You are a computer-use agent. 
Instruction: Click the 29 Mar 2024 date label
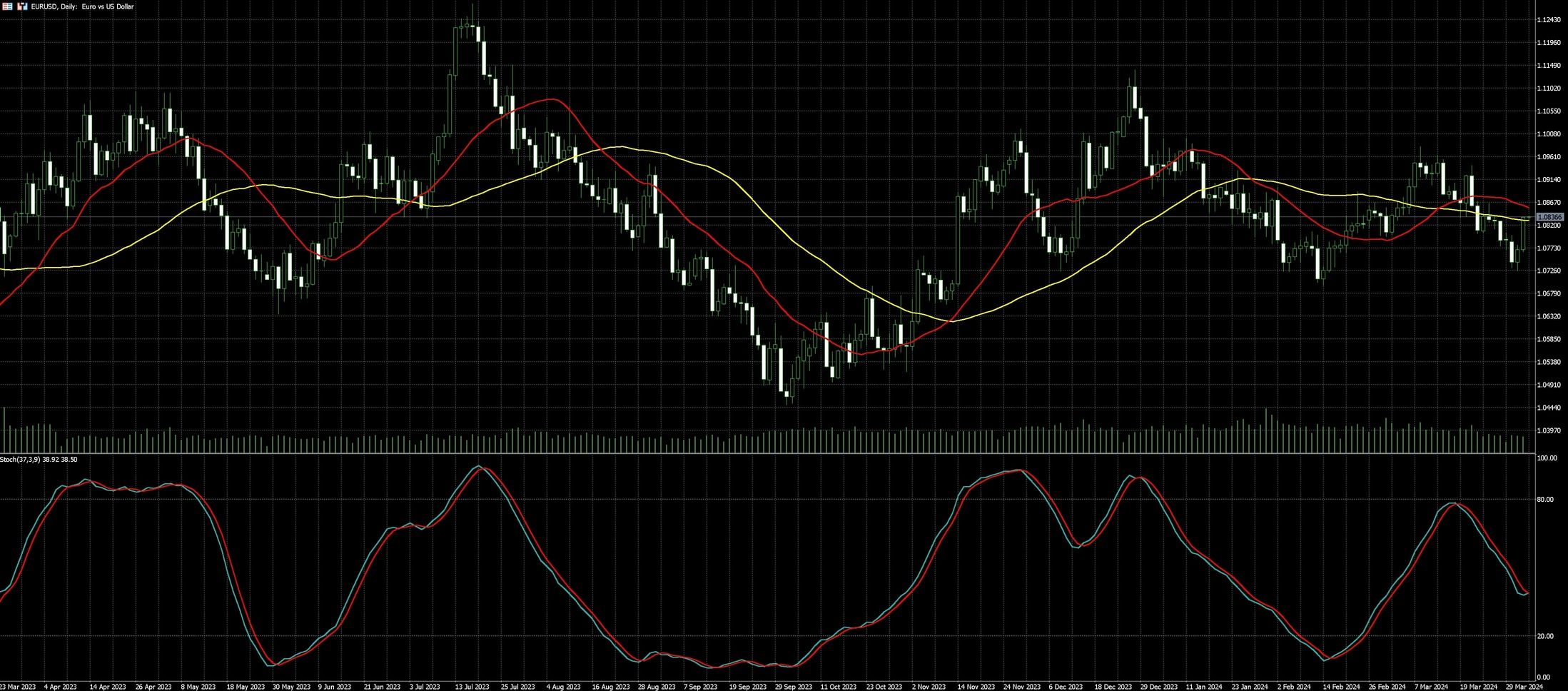coord(1522,687)
